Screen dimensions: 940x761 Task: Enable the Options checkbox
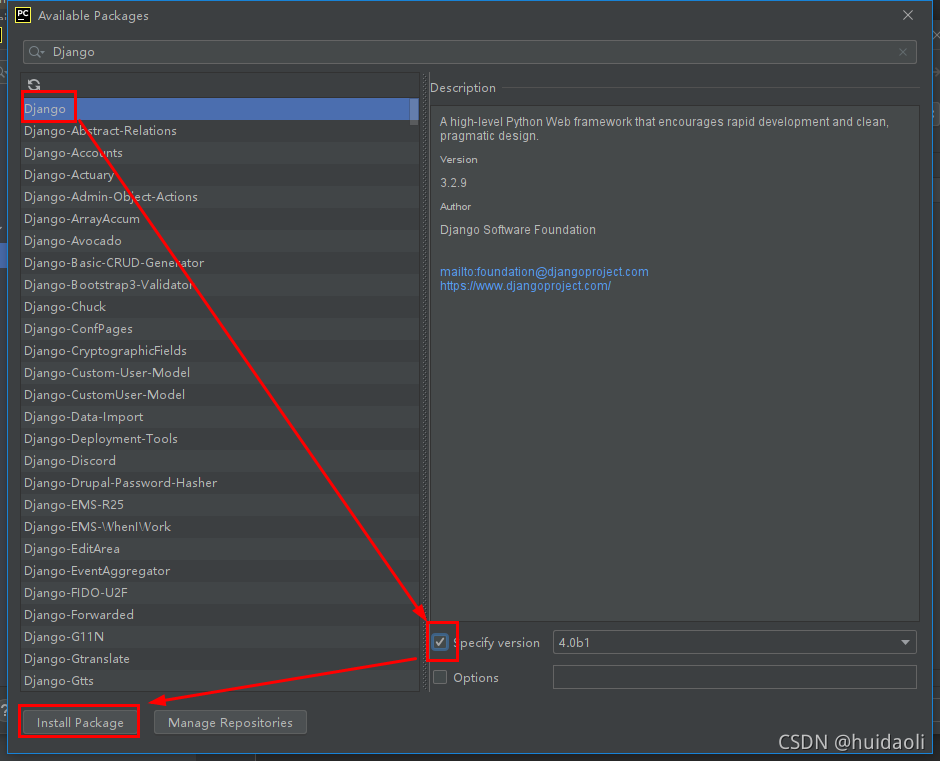tap(440, 677)
